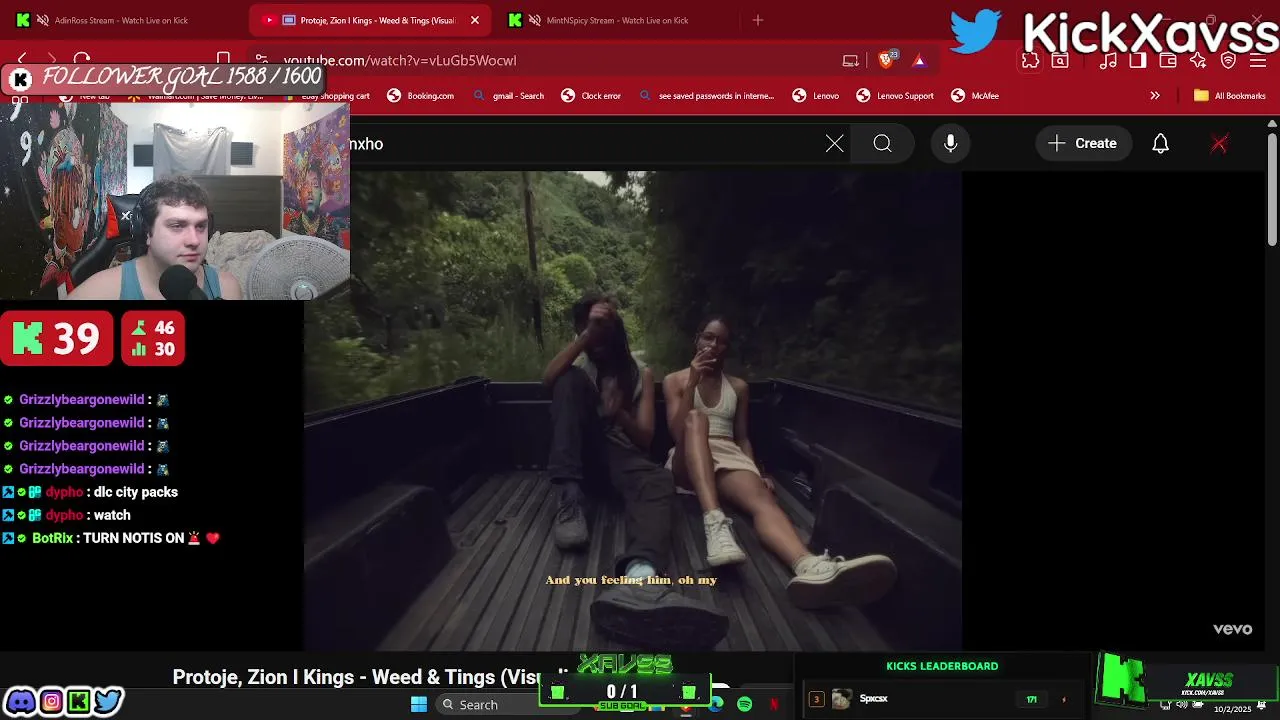Click the Spxcsx leaderboard entry

click(x=940, y=699)
